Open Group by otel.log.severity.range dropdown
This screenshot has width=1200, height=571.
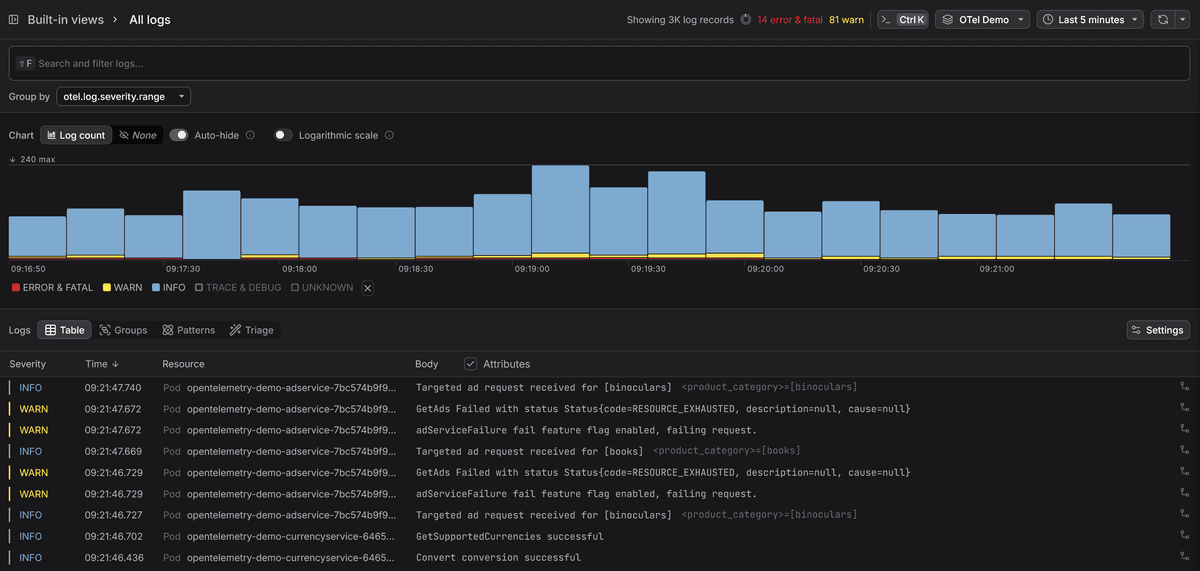[x=124, y=97]
